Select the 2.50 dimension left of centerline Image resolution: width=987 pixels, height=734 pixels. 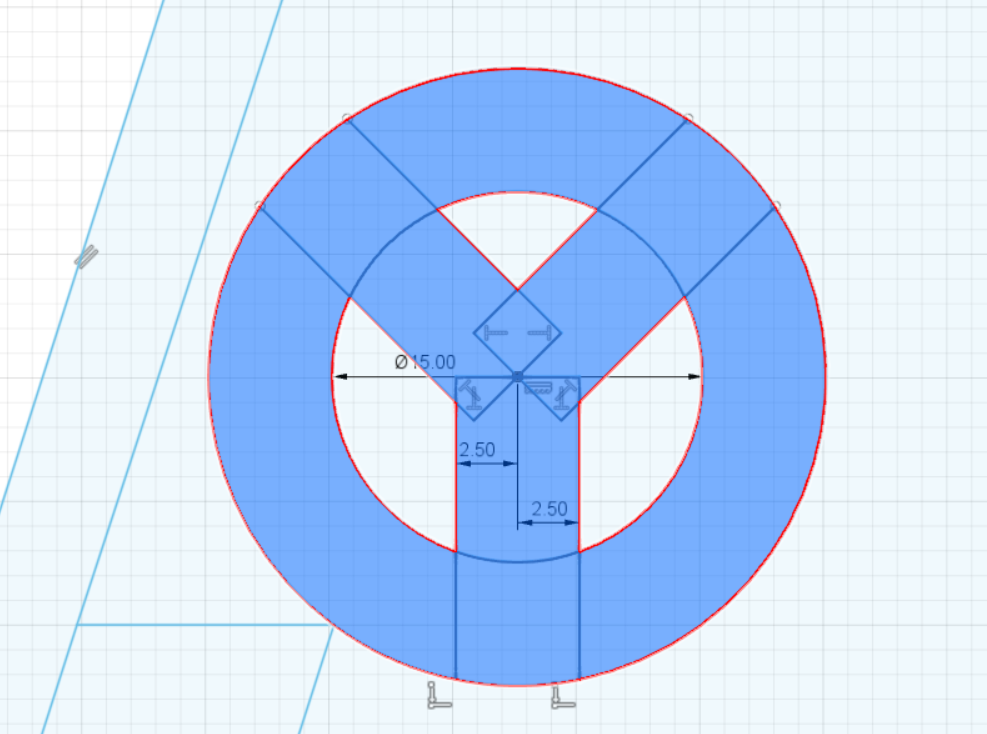[477, 450]
